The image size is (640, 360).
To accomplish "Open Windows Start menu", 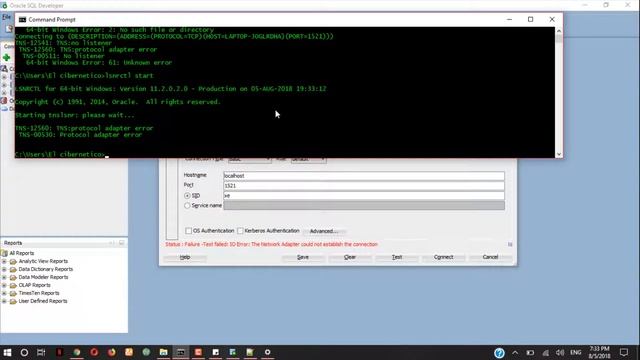I will click(x=7, y=352).
